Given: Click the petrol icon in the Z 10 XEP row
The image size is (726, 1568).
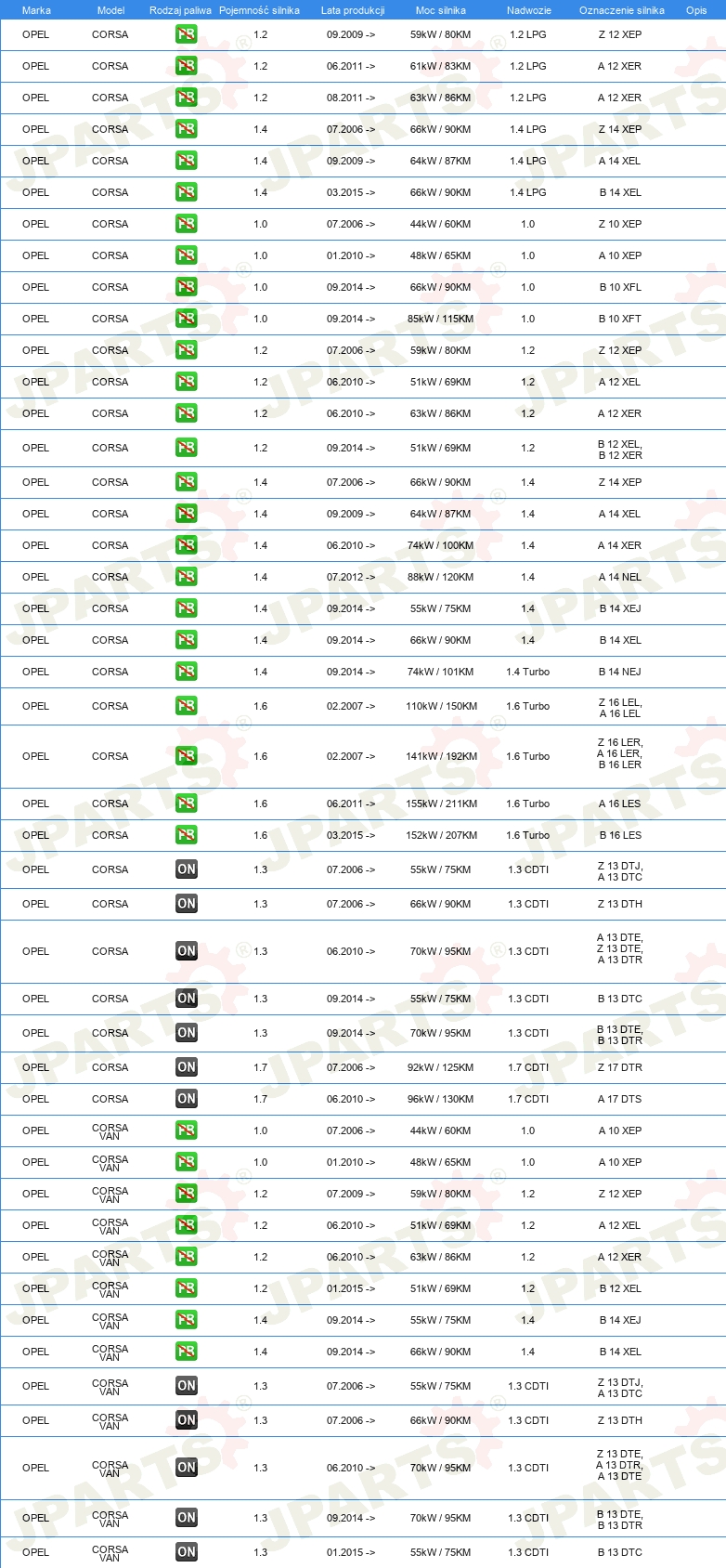Looking at the screenshot, I should [x=187, y=224].
